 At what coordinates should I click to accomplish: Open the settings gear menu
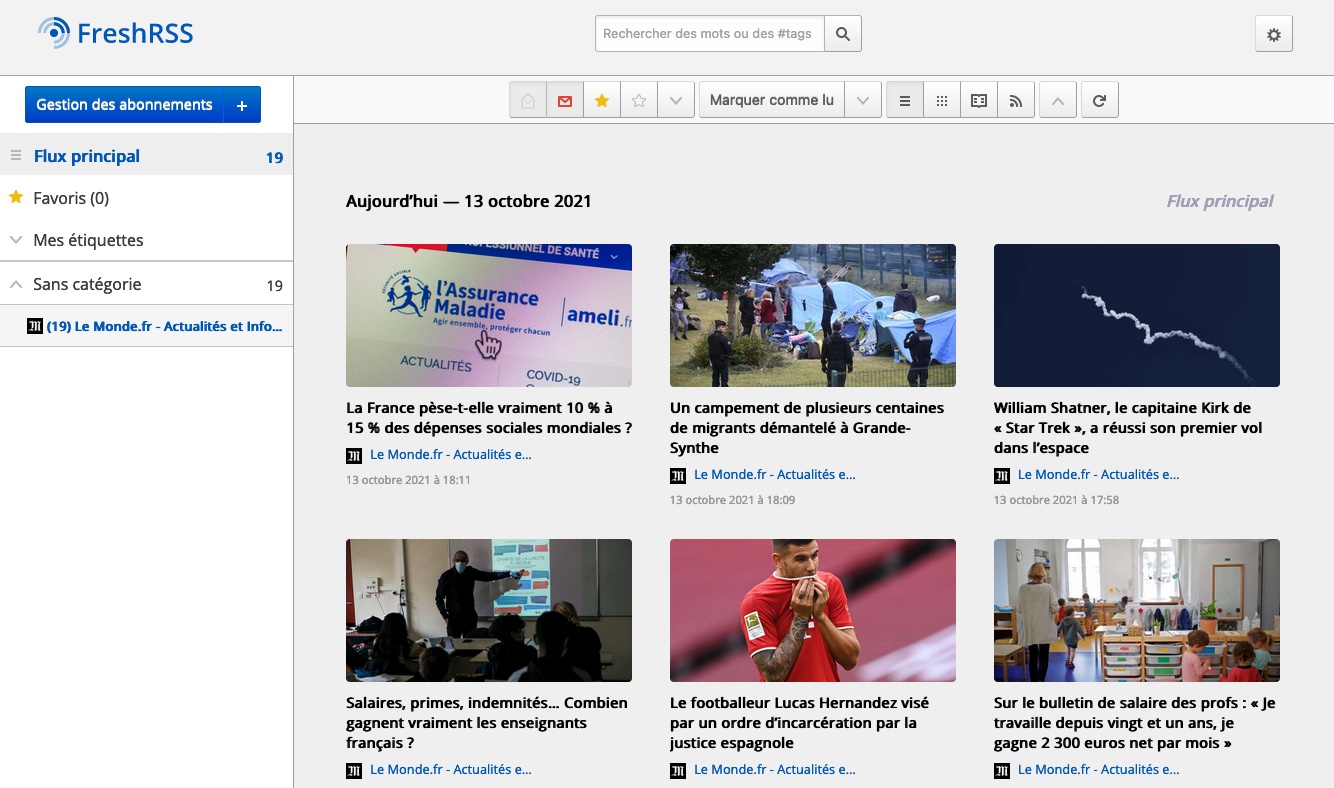click(x=1274, y=34)
